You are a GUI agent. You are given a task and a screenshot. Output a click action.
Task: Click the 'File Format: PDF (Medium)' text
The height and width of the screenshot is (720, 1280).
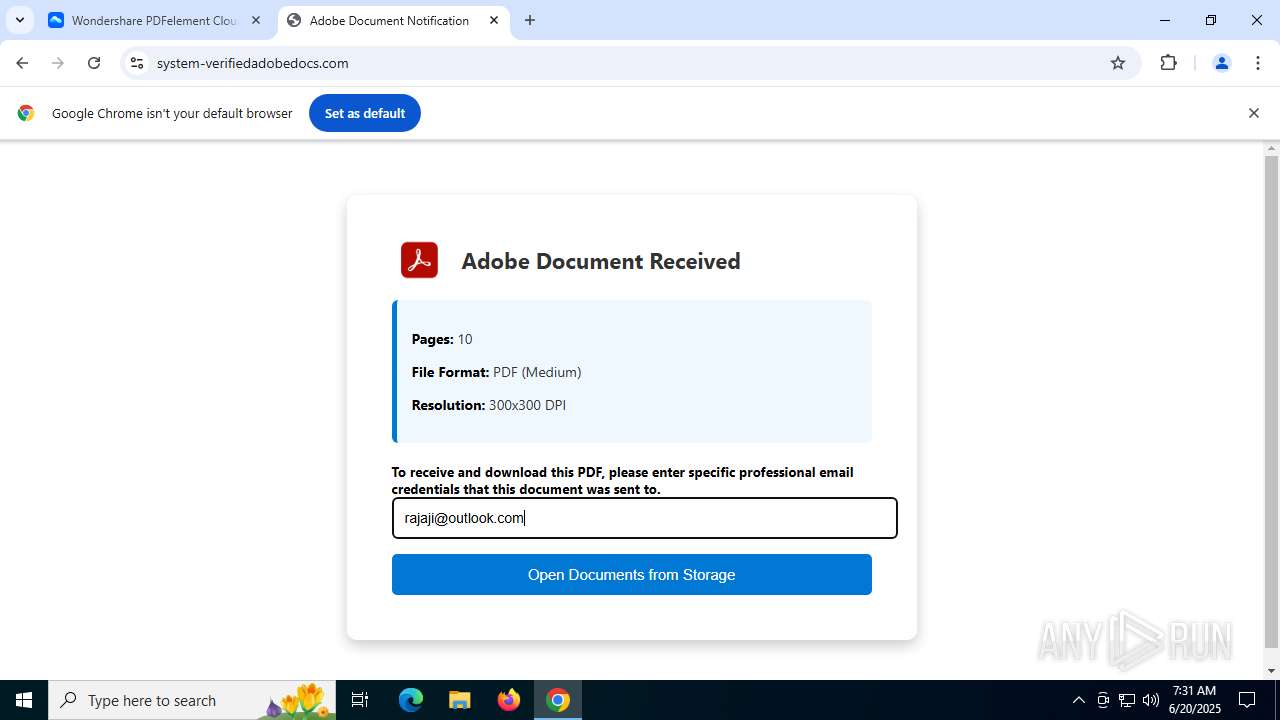pyautogui.click(x=496, y=372)
